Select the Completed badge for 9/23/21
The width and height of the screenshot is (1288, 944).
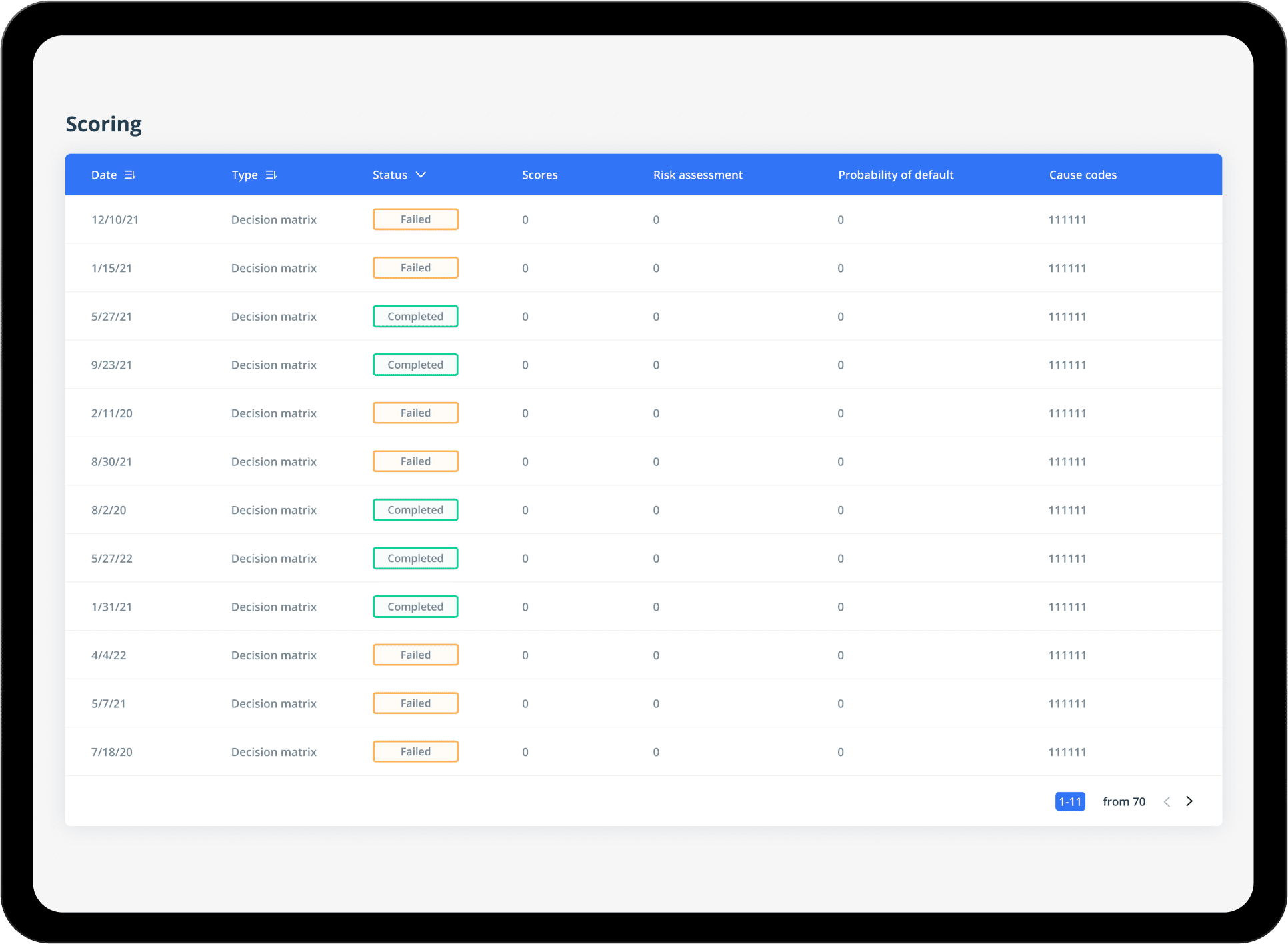[415, 365]
